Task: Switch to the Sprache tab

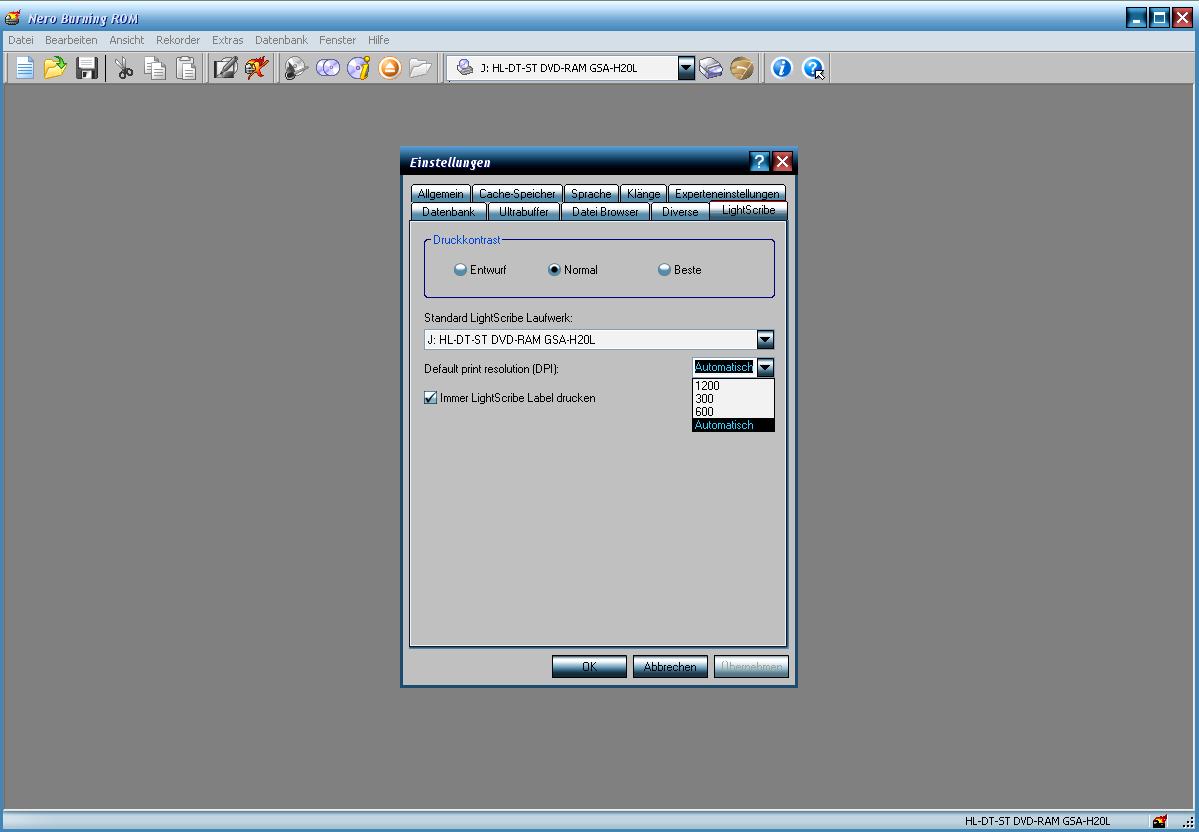Action: (591, 193)
